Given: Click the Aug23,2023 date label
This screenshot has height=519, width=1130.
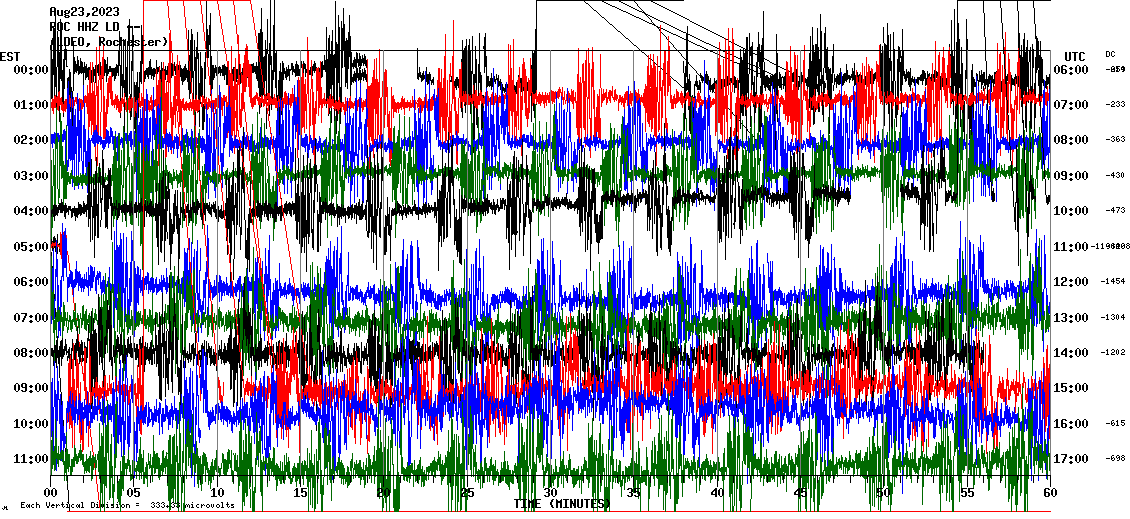Looking at the screenshot, I should coord(84,12).
